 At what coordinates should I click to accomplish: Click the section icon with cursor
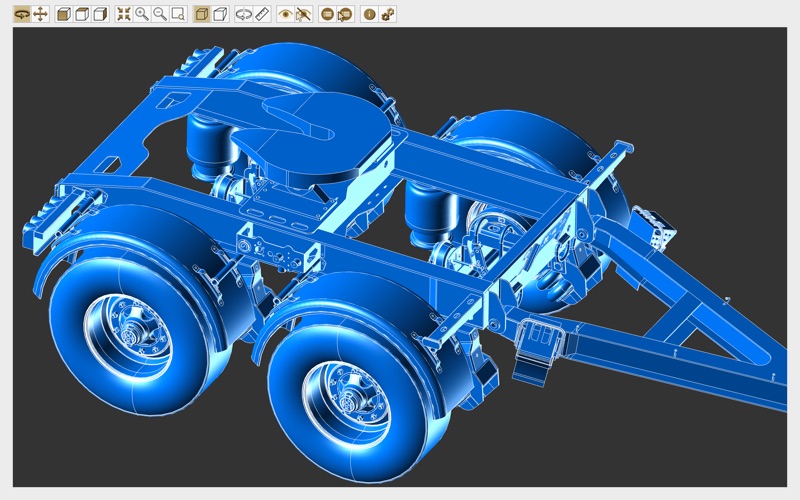point(345,14)
